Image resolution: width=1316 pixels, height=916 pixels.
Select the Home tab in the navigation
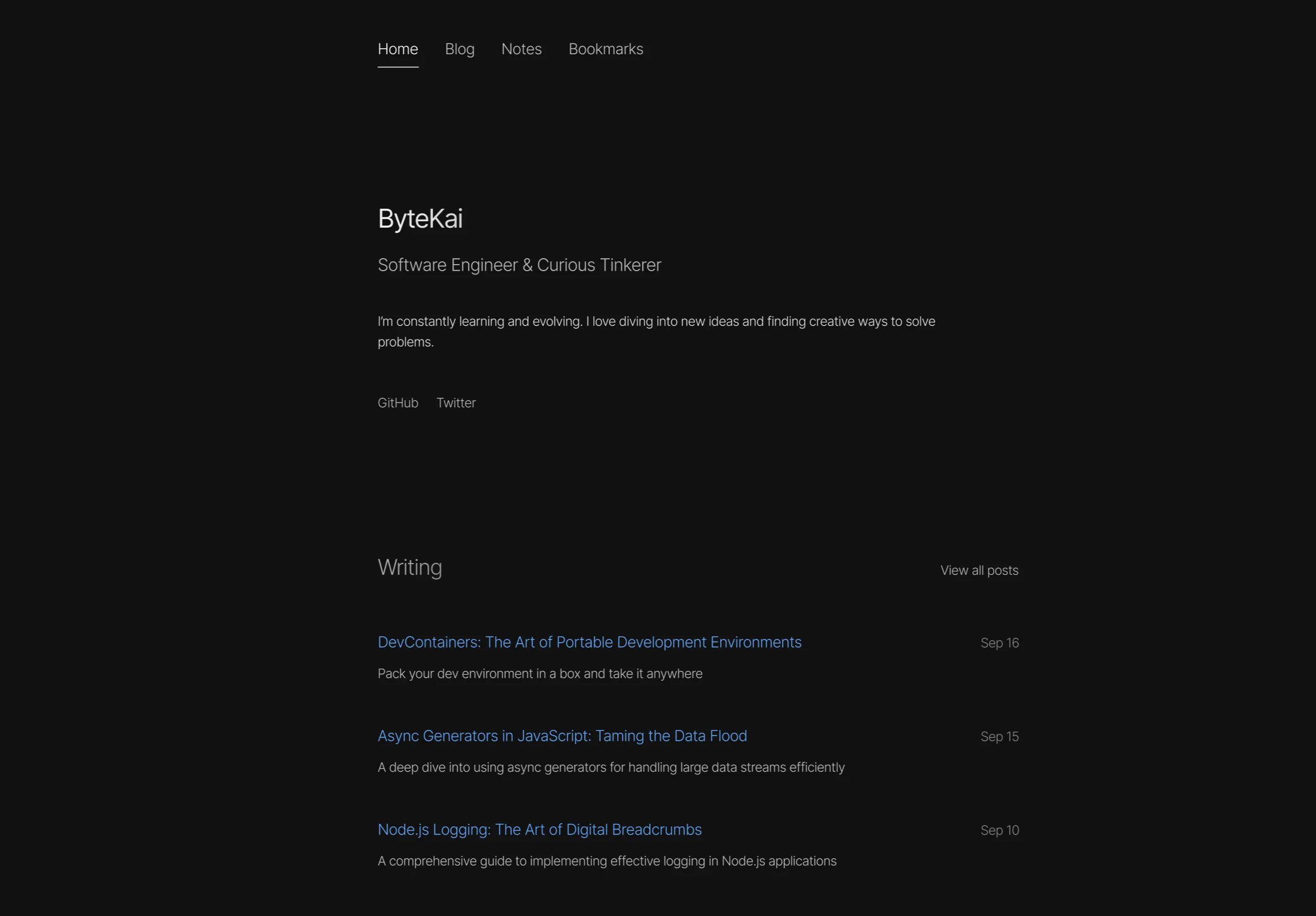397,49
